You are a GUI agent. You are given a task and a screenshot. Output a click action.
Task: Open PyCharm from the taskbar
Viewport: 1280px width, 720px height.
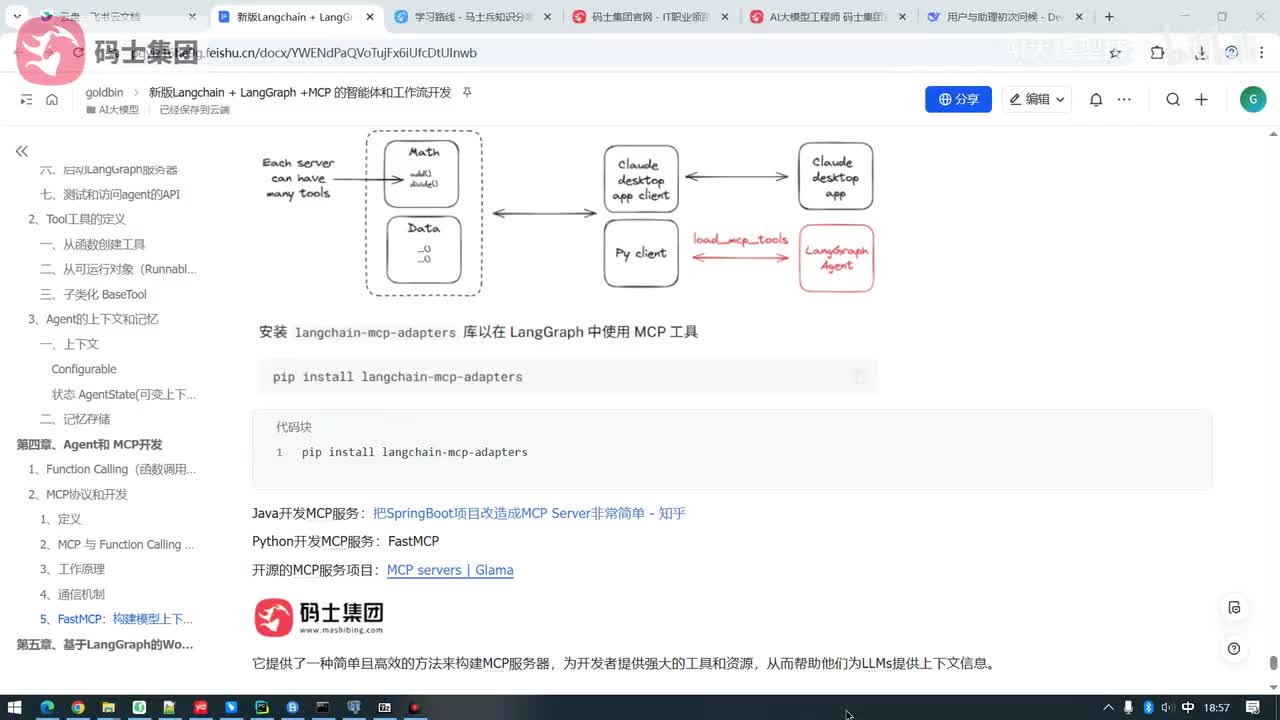tap(262, 707)
